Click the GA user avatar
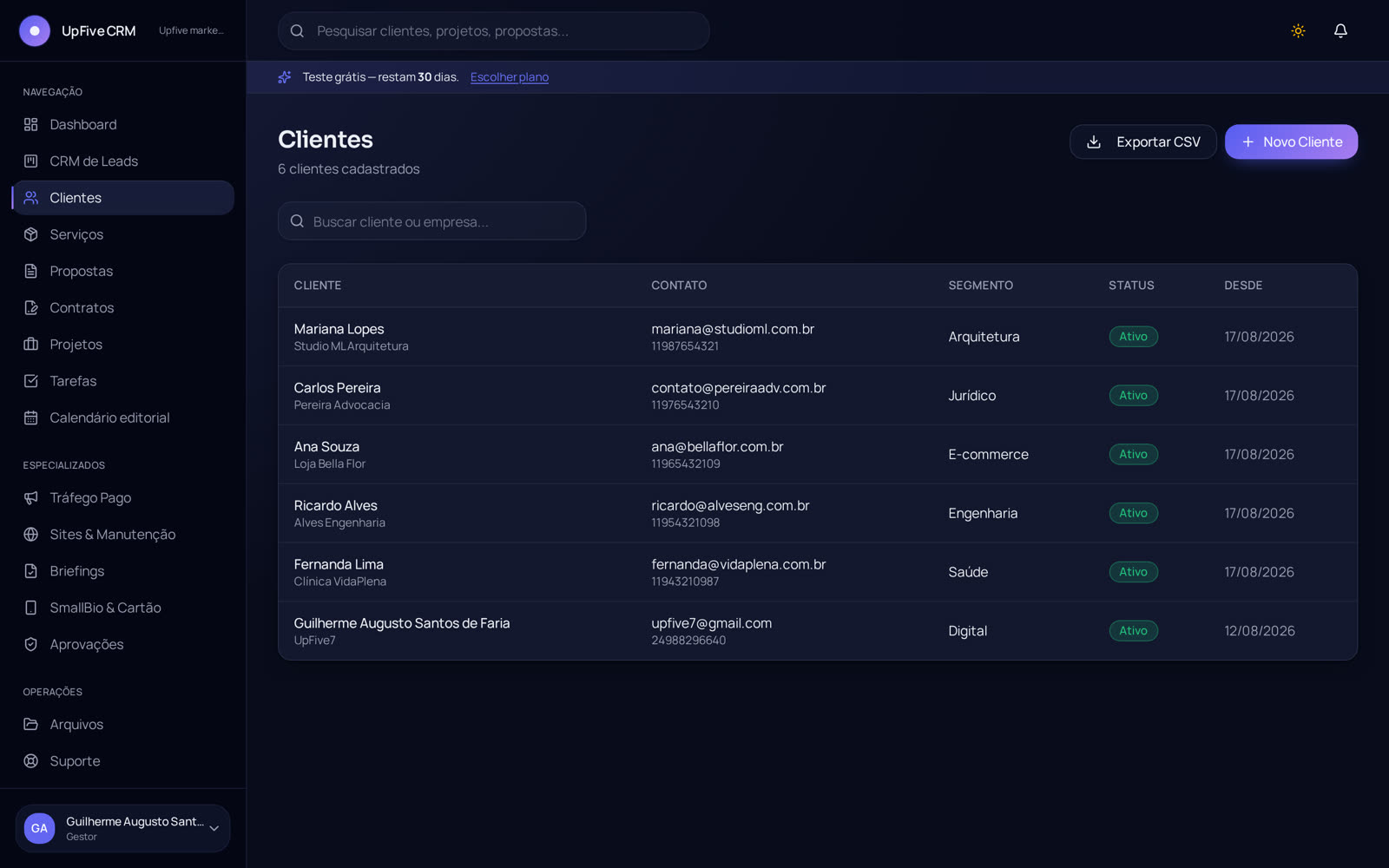1389x868 pixels. (x=40, y=828)
